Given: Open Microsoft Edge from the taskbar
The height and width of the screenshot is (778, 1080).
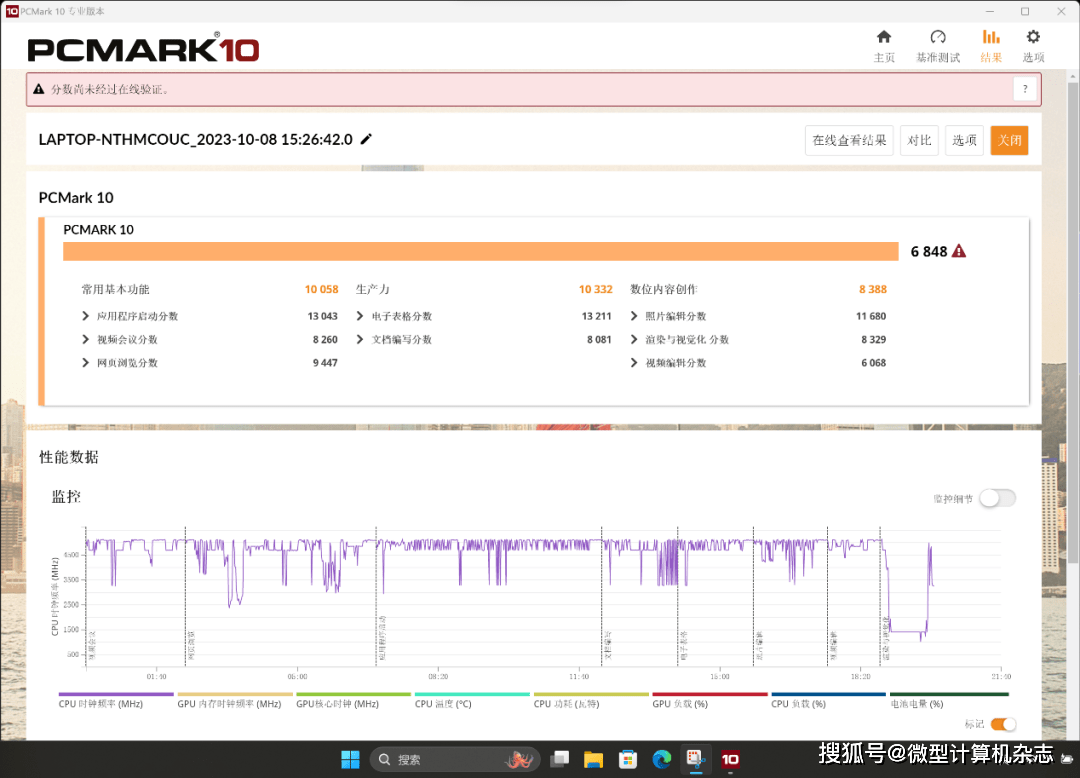Looking at the screenshot, I should [x=661, y=759].
